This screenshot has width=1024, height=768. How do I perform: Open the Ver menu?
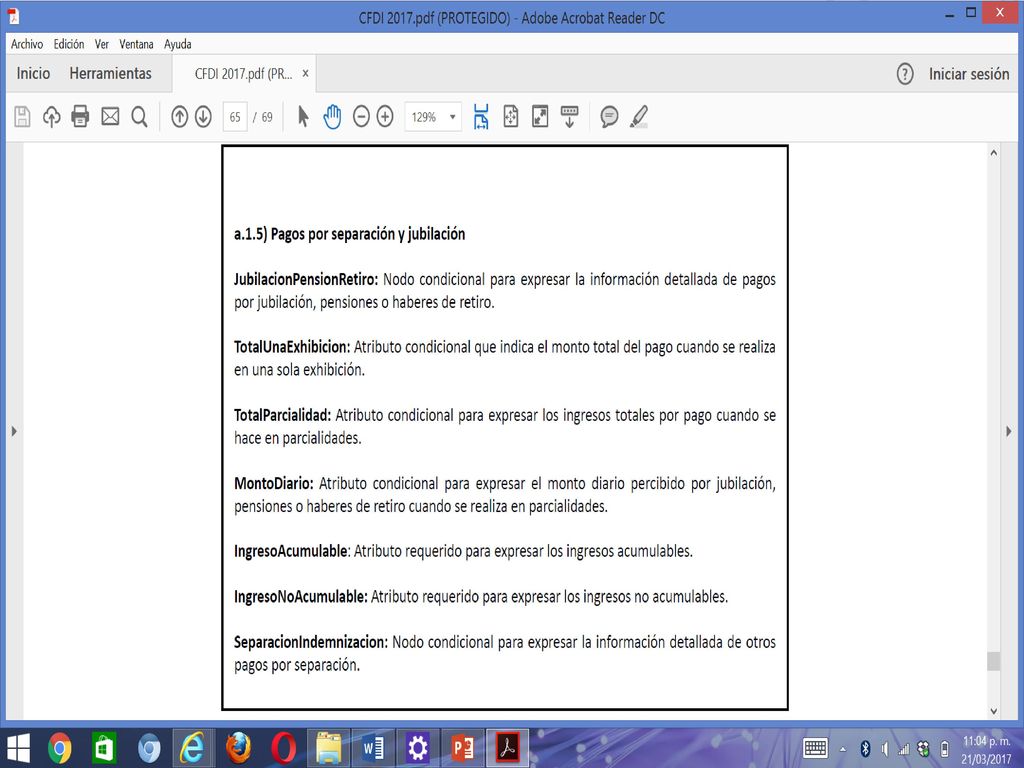(x=101, y=44)
